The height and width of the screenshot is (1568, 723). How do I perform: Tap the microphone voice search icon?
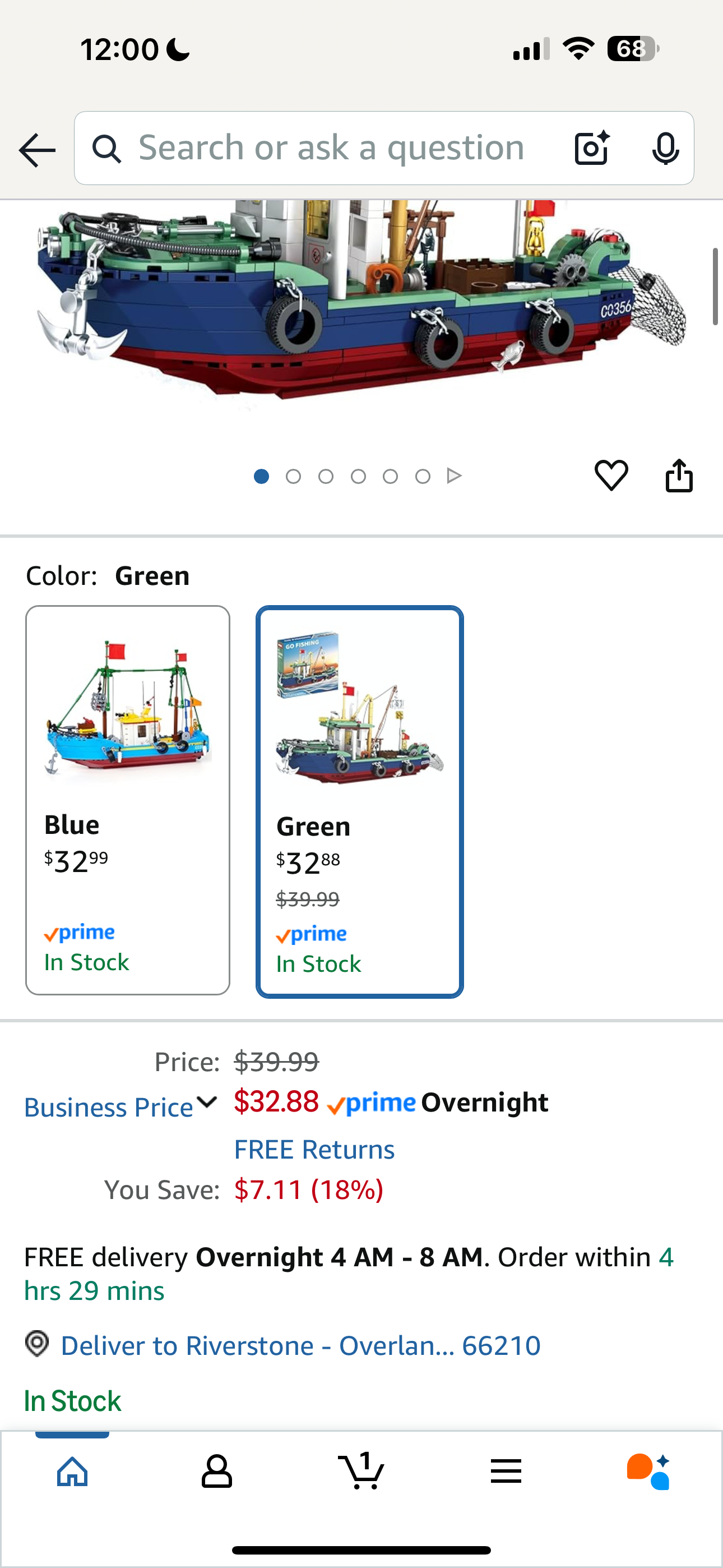click(x=665, y=149)
